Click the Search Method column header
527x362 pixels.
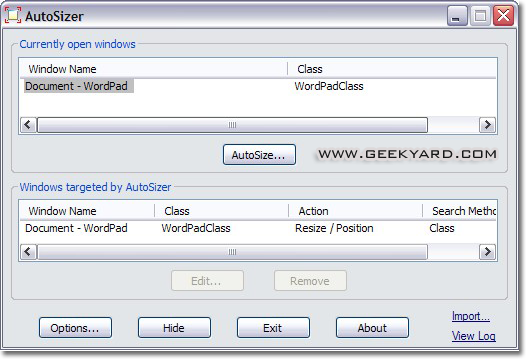[x=459, y=211]
